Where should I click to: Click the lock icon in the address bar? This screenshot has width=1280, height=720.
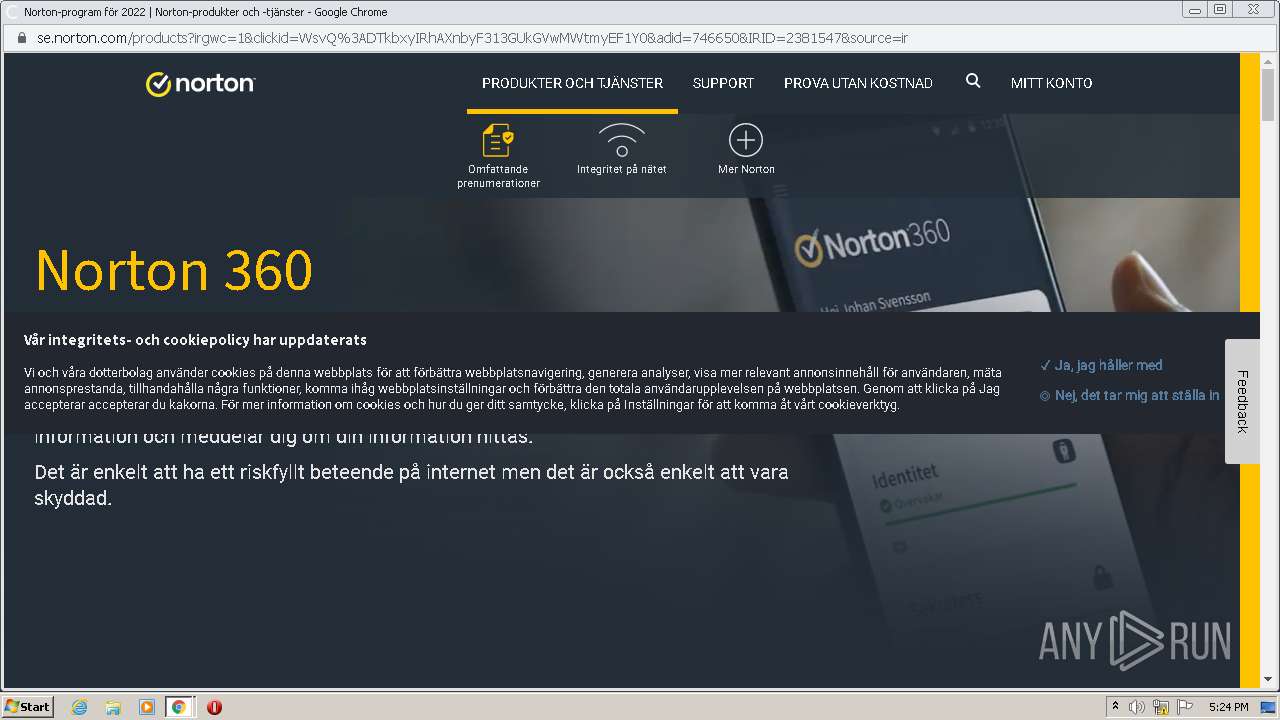pos(22,38)
